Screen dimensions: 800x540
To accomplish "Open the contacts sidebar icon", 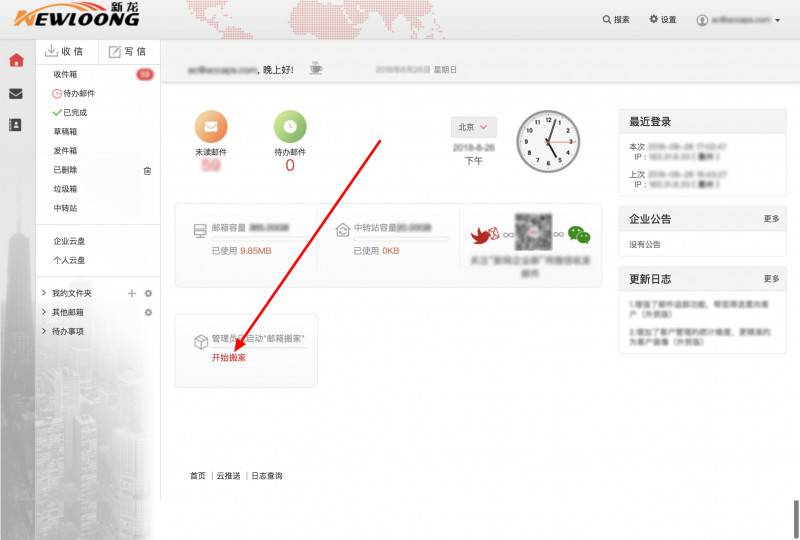I will pyautogui.click(x=16, y=125).
